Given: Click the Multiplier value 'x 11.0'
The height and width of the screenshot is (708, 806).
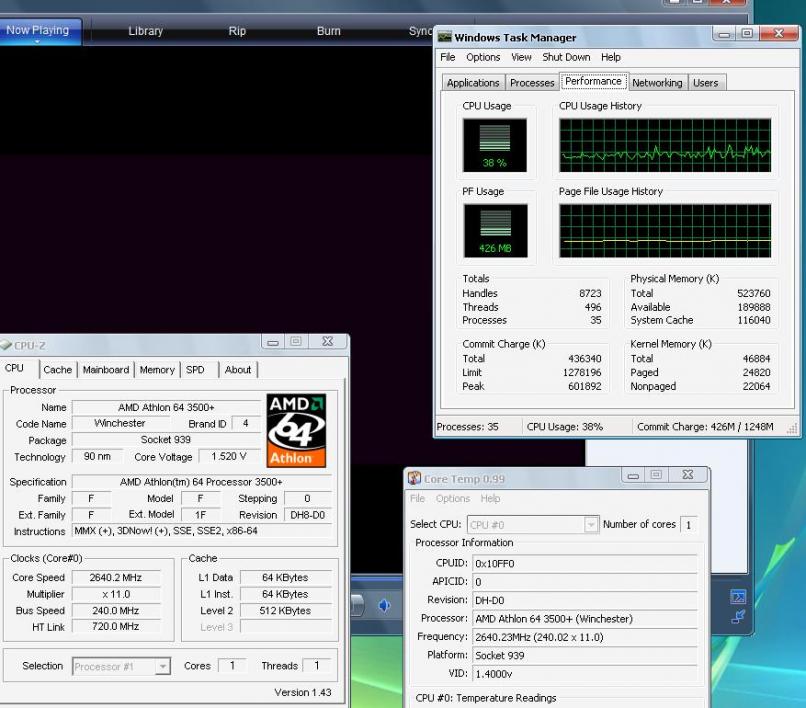Looking at the screenshot, I should tap(116, 594).
